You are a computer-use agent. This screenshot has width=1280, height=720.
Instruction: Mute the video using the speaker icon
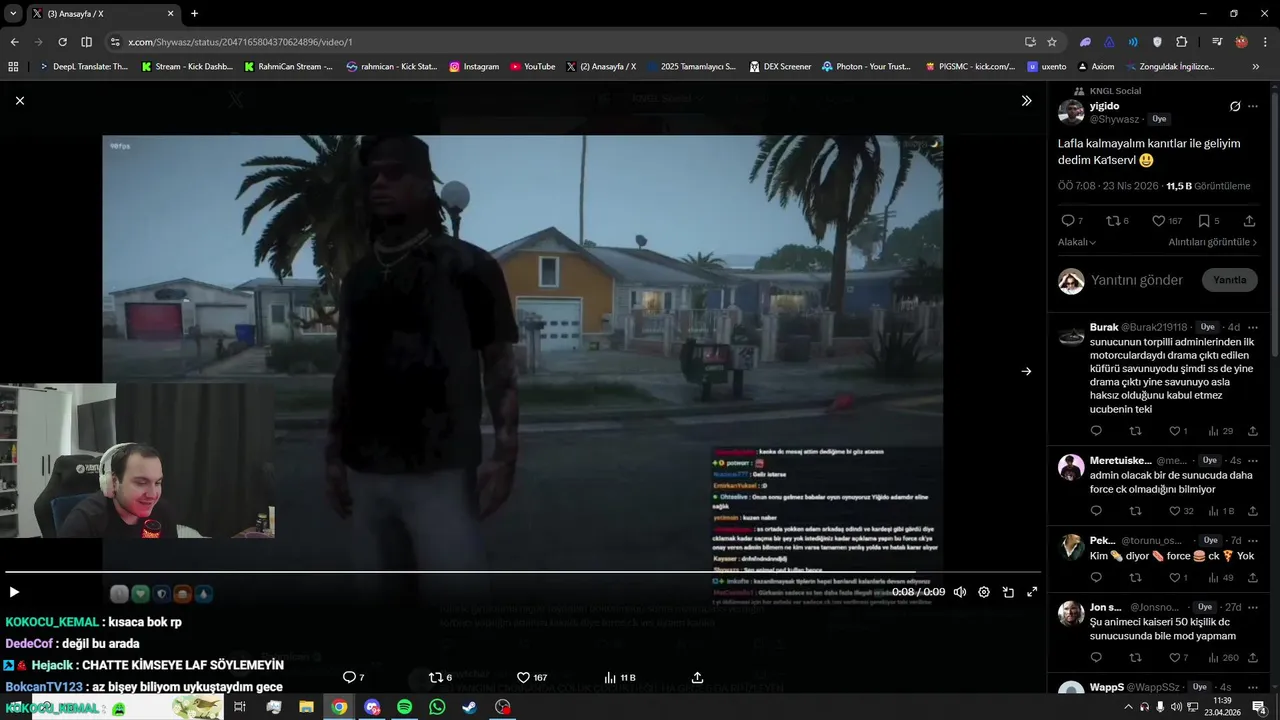[x=960, y=592]
